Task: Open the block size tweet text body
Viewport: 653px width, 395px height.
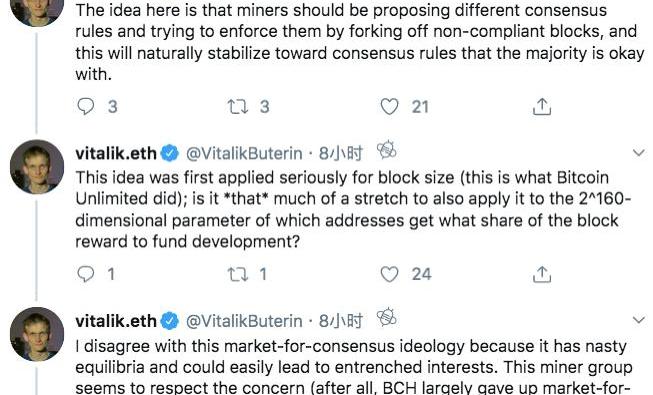Action: click(x=353, y=209)
